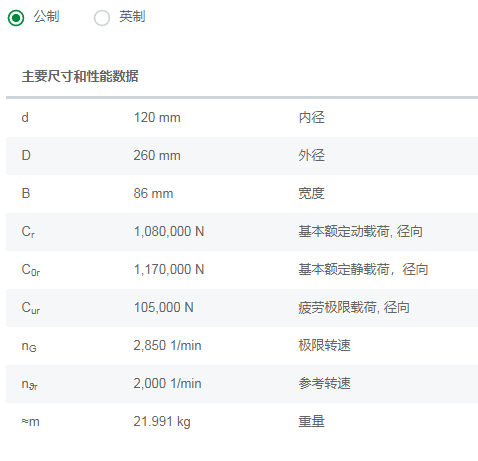
Task: Click the 105,000 N fatigue limit value
Action: pos(163,307)
